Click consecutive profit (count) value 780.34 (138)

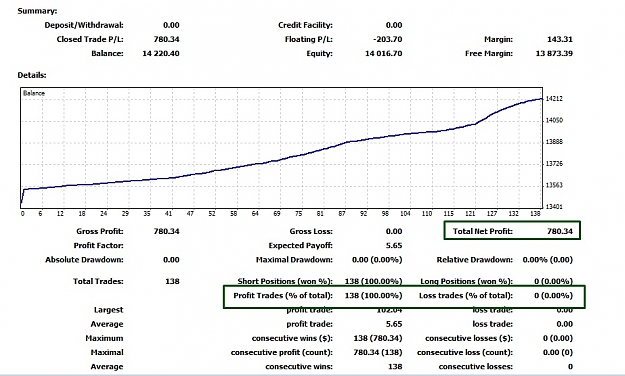pyautogui.click(x=378, y=353)
